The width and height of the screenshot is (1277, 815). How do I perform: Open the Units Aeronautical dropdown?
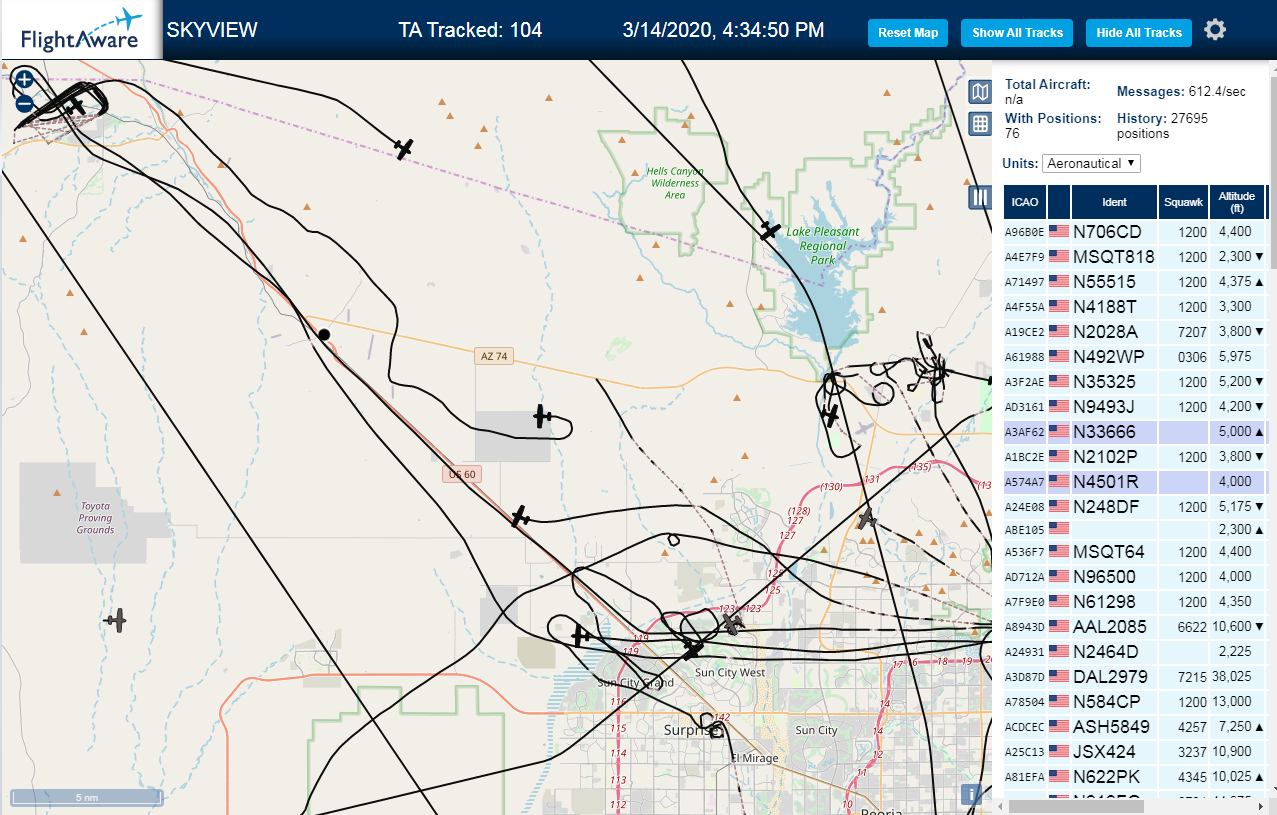[1091, 163]
